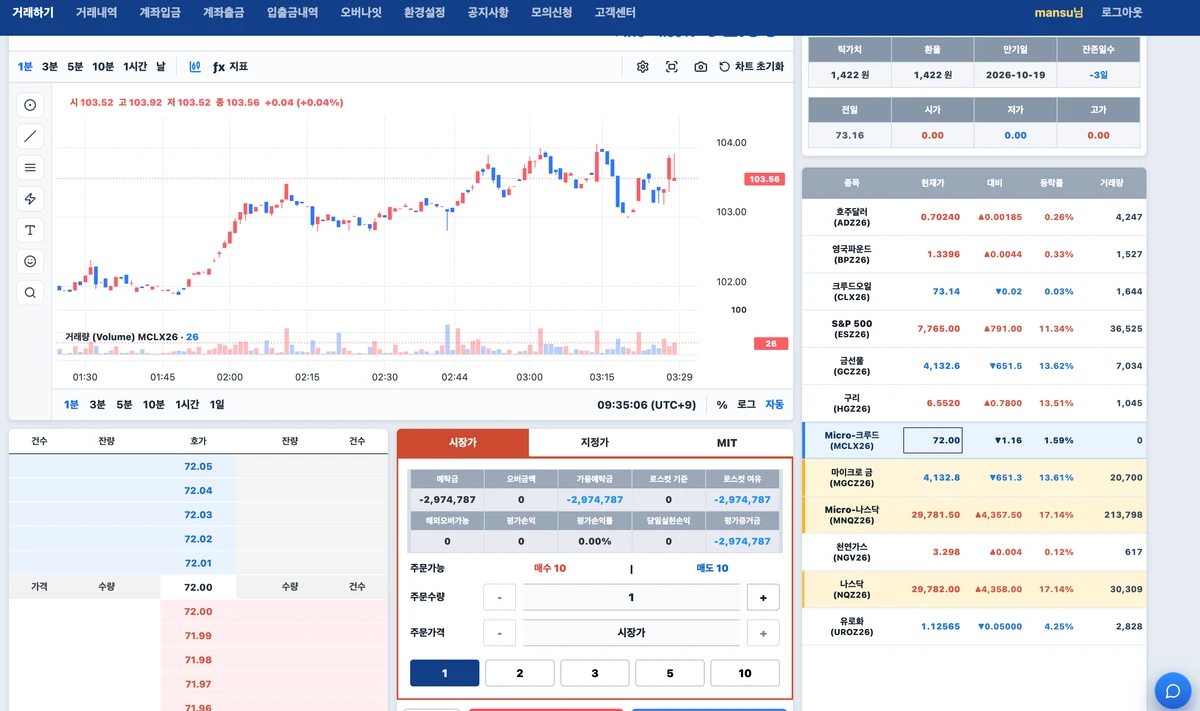Select the lightning bolt chart tool
Screen dimensions: 1200x711
pos(30,199)
